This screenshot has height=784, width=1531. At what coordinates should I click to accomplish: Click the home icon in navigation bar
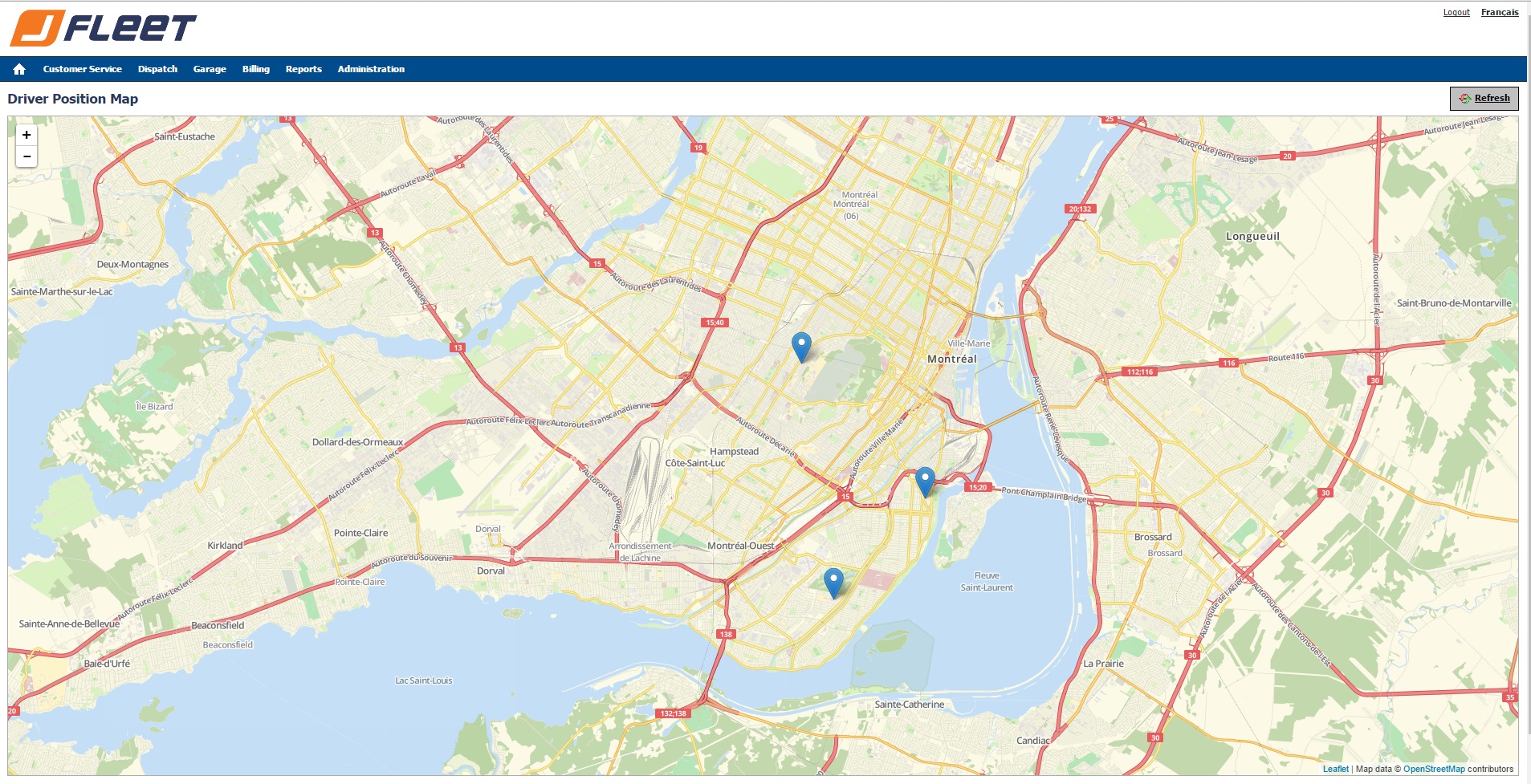tap(19, 69)
